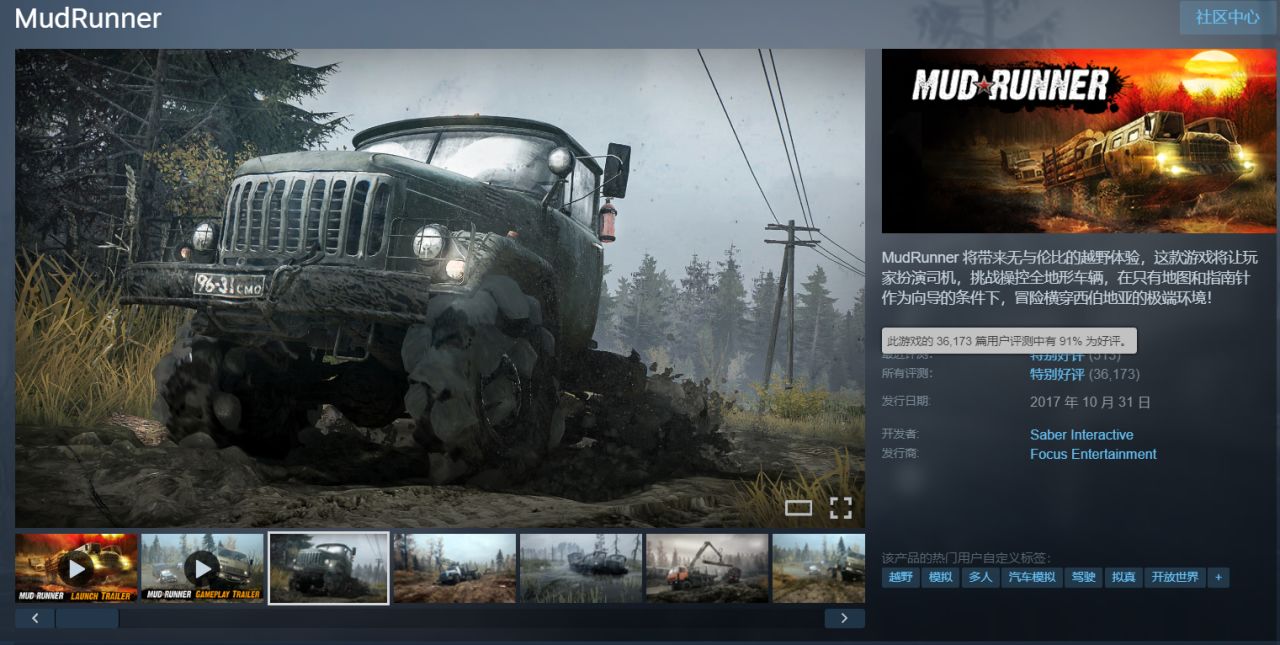
Task: Click the 模拟 tag
Action: (941, 577)
